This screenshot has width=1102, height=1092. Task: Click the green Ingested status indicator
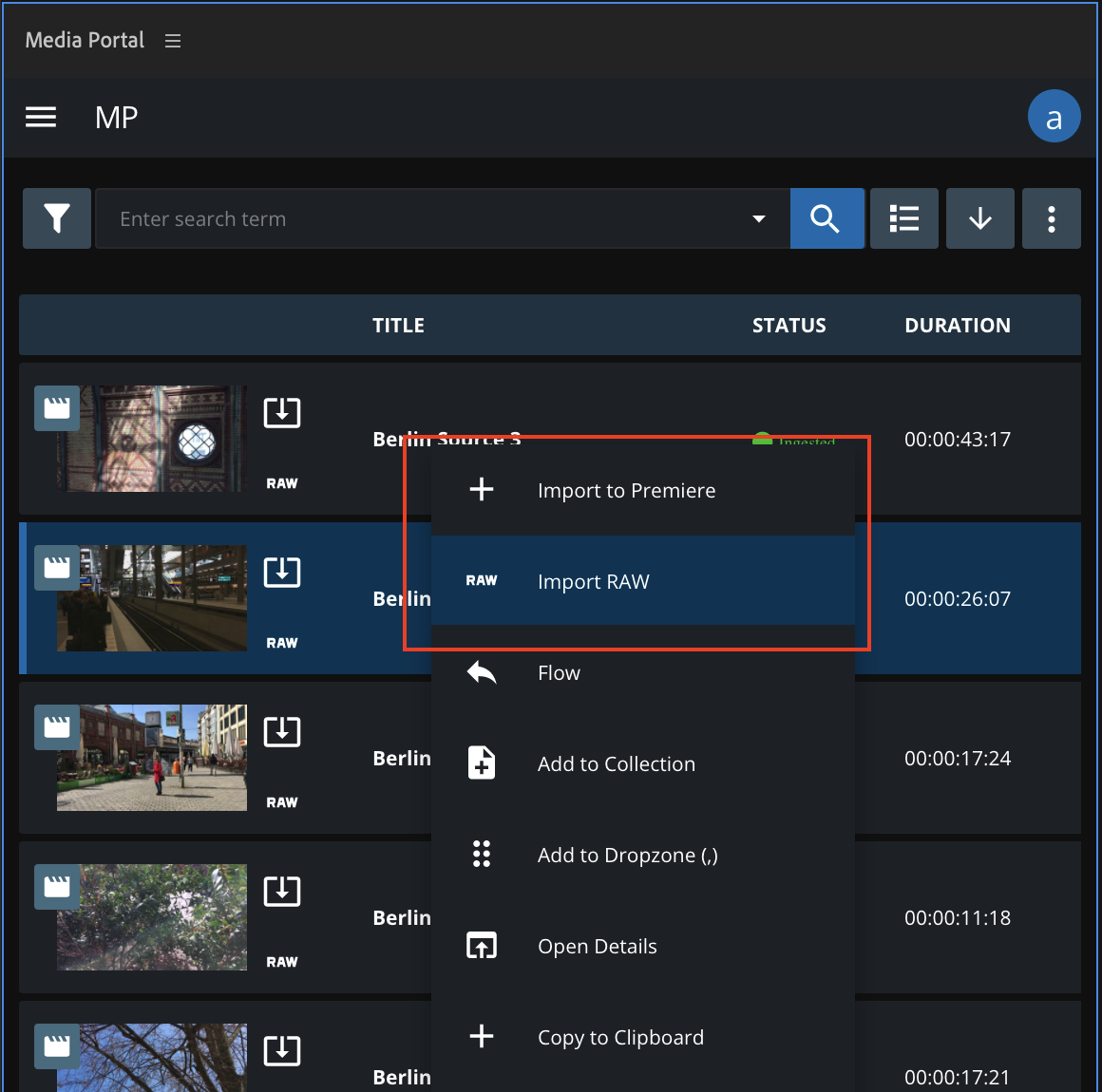click(x=762, y=441)
